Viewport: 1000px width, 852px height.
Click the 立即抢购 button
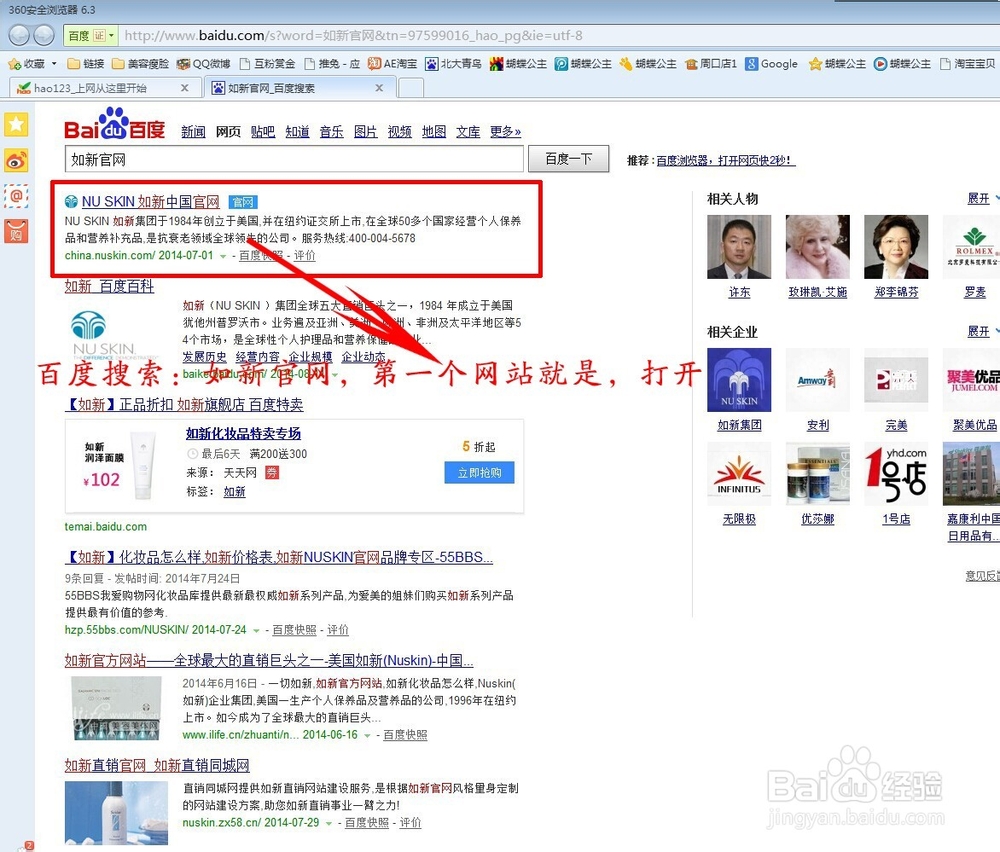point(480,473)
